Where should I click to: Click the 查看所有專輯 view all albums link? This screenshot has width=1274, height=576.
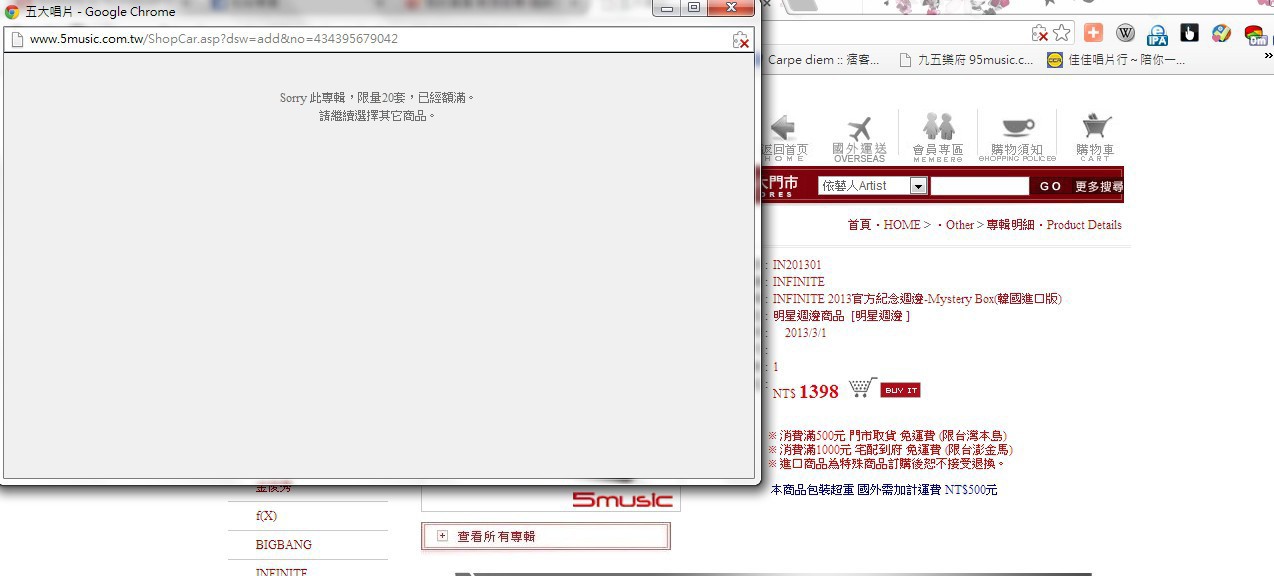click(496, 537)
